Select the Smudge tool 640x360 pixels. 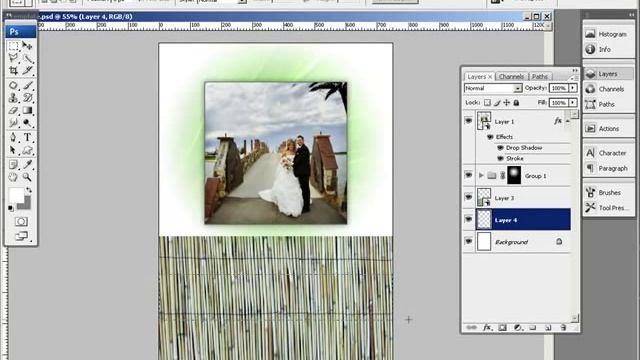coord(13,122)
